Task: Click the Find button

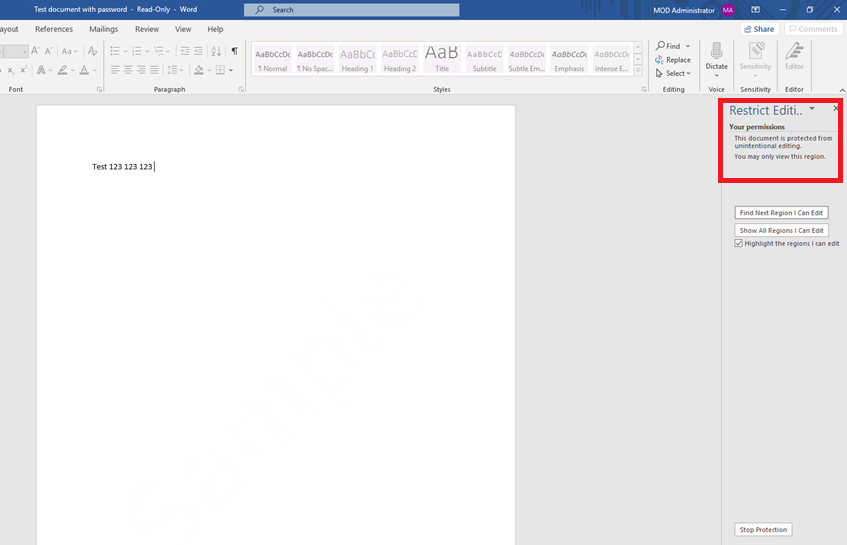Action: [x=668, y=46]
